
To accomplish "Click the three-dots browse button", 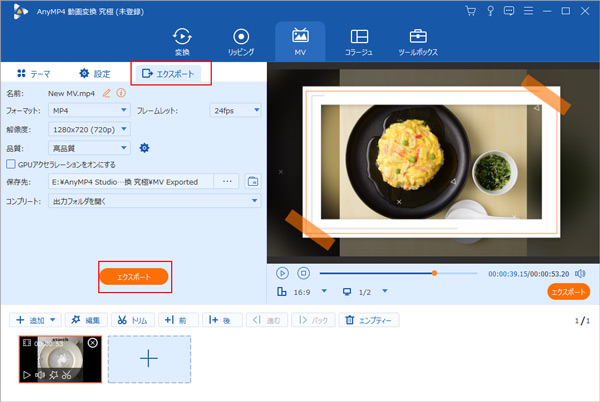I will (227, 181).
